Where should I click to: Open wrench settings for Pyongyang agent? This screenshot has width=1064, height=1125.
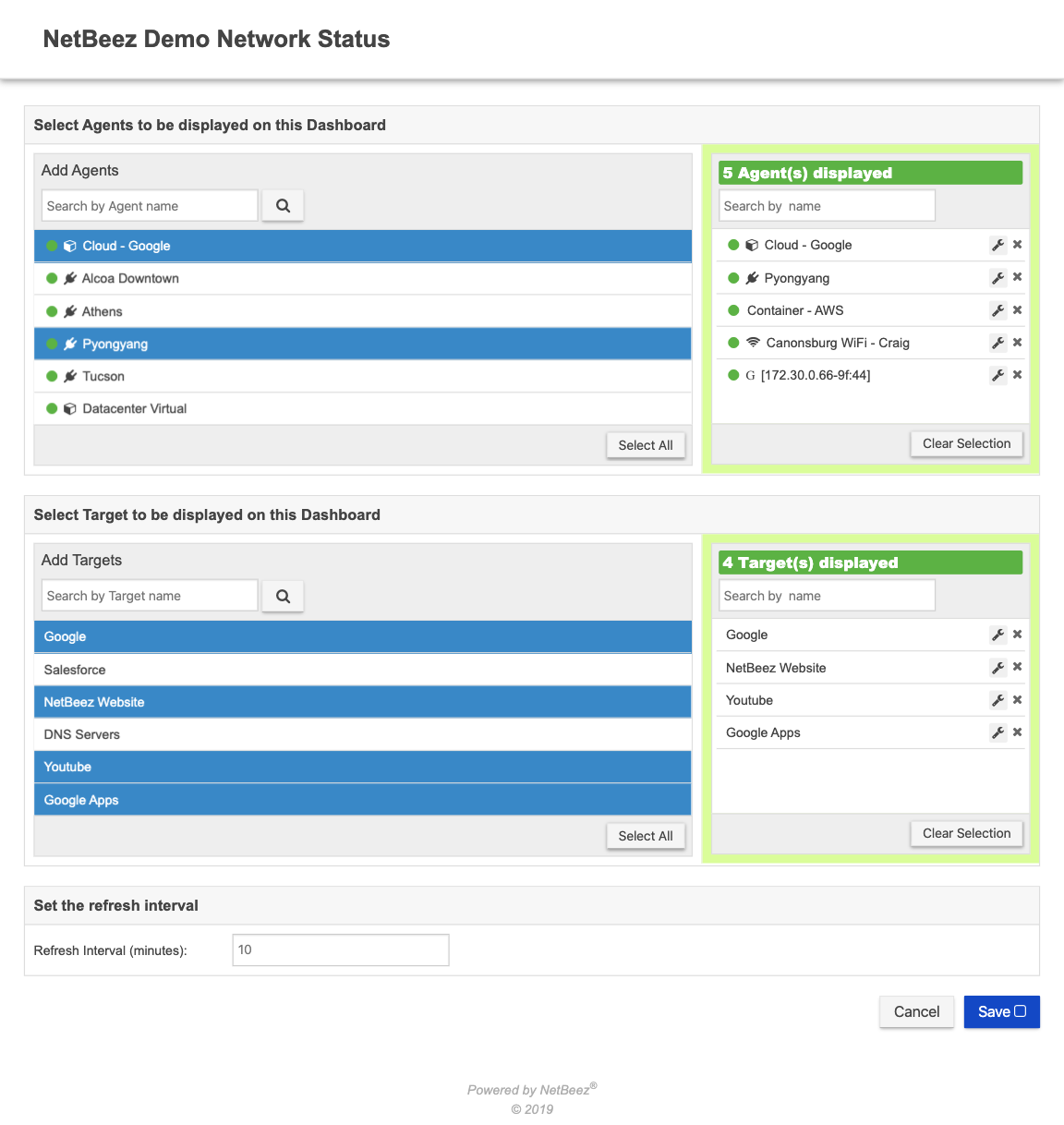pyautogui.click(x=997, y=277)
